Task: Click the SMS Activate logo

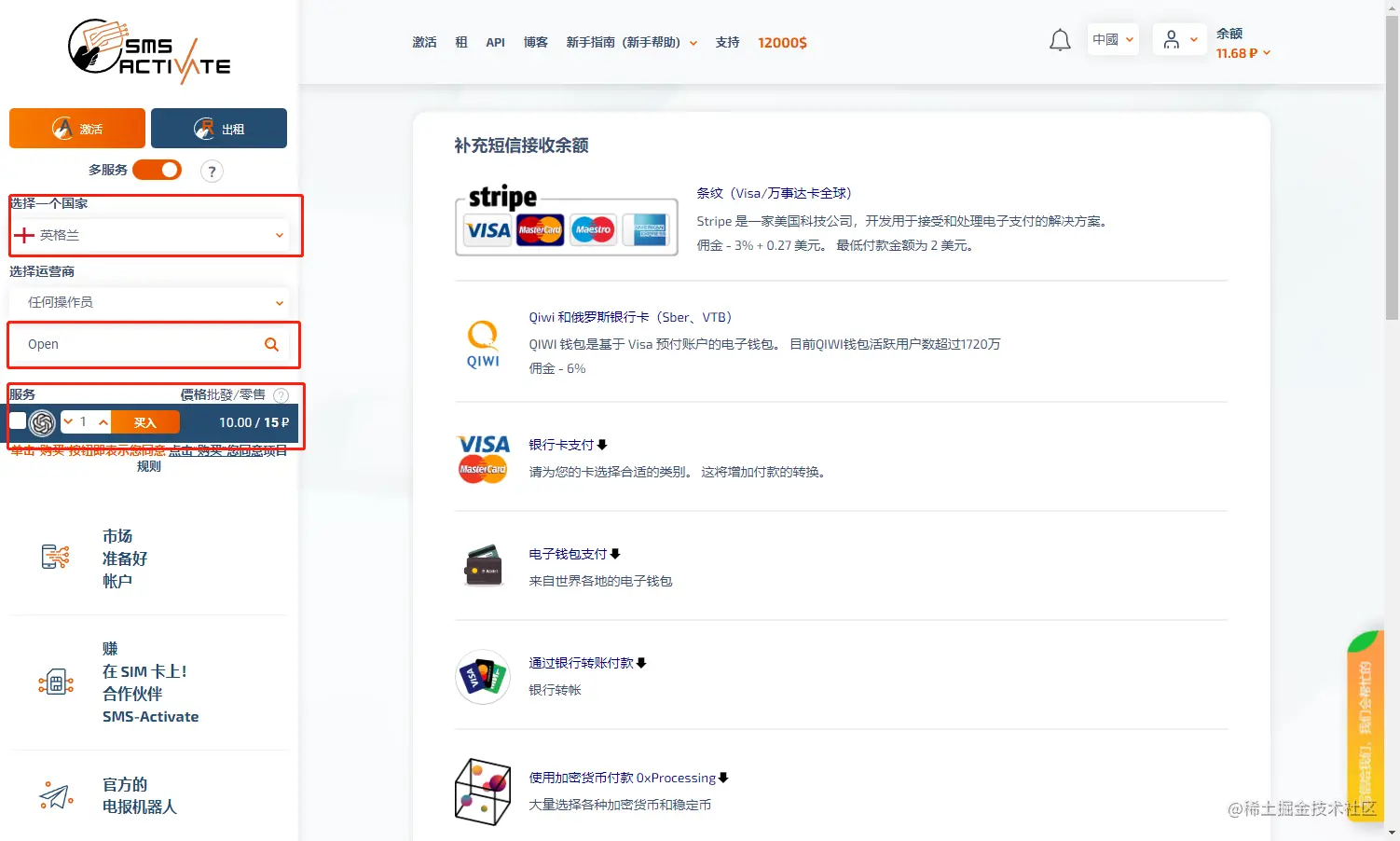Action: tap(149, 50)
